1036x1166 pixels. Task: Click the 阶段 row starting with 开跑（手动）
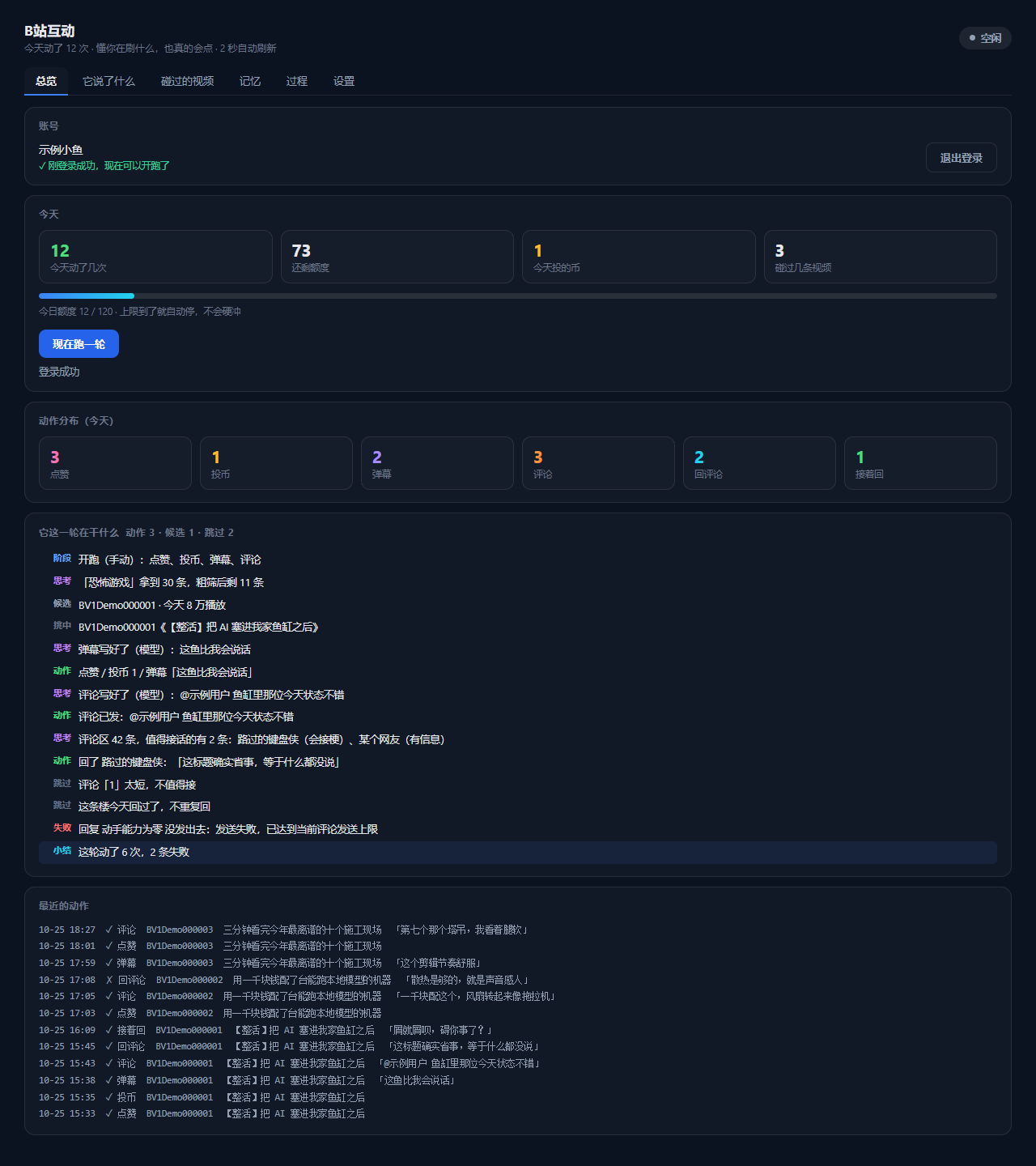click(x=518, y=560)
